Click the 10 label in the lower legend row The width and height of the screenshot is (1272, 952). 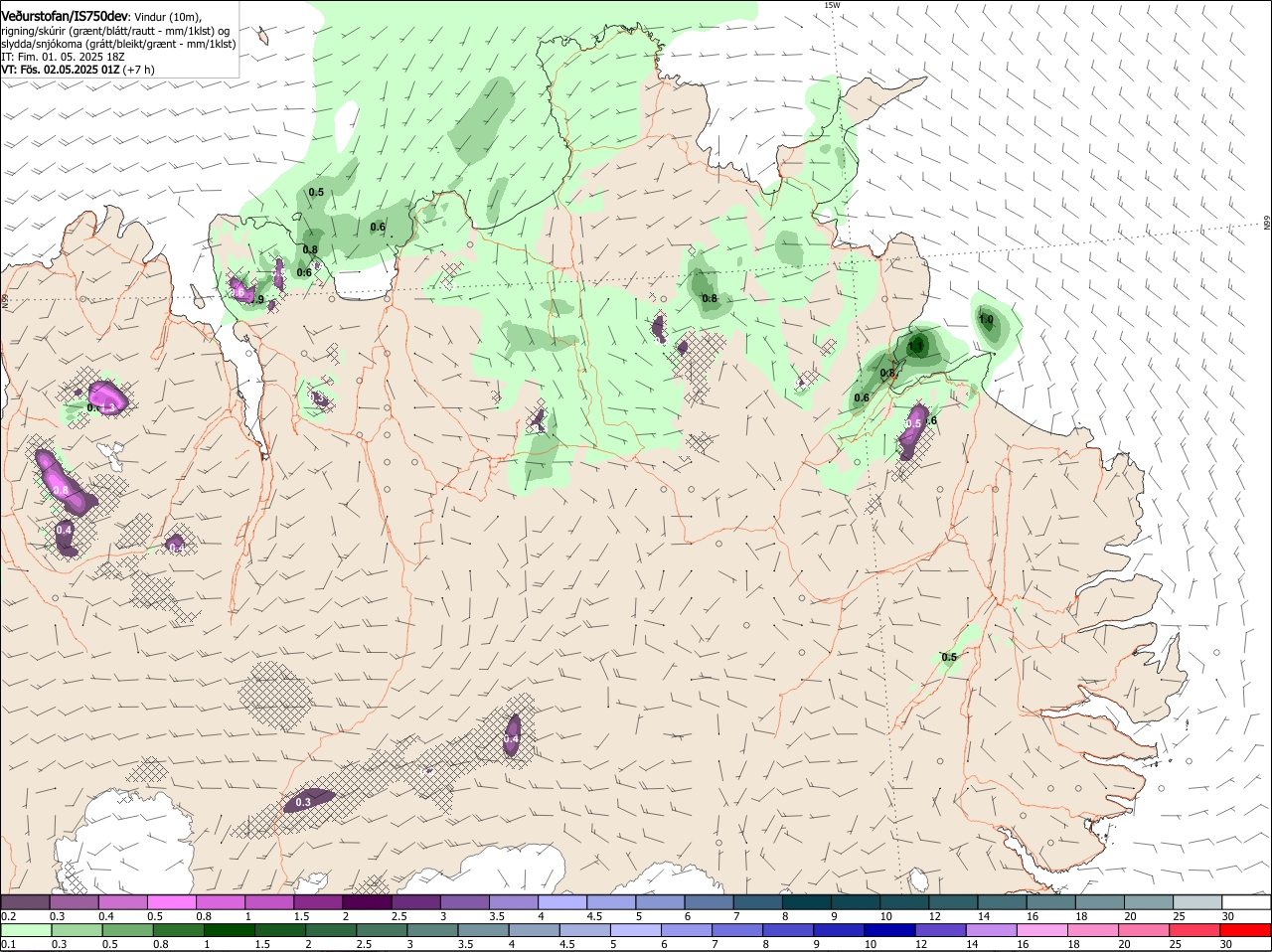(870, 945)
